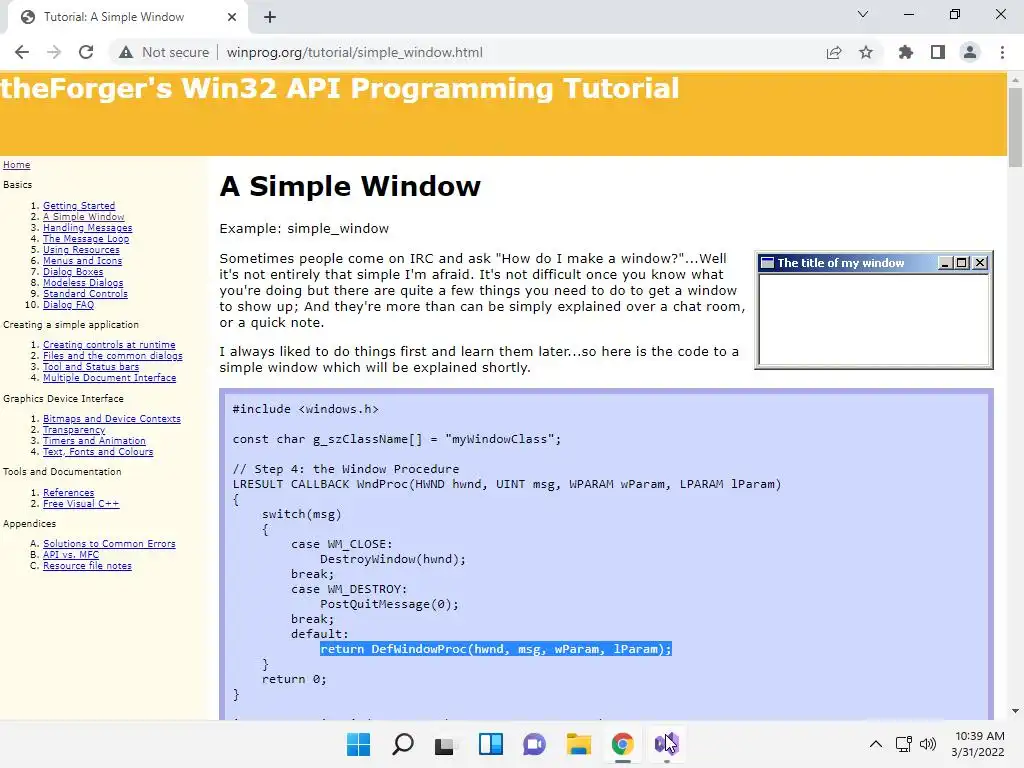The height and width of the screenshot is (768, 1024).
Task: Open Creating controls at runtime link
Action: (x=109, y=345)
